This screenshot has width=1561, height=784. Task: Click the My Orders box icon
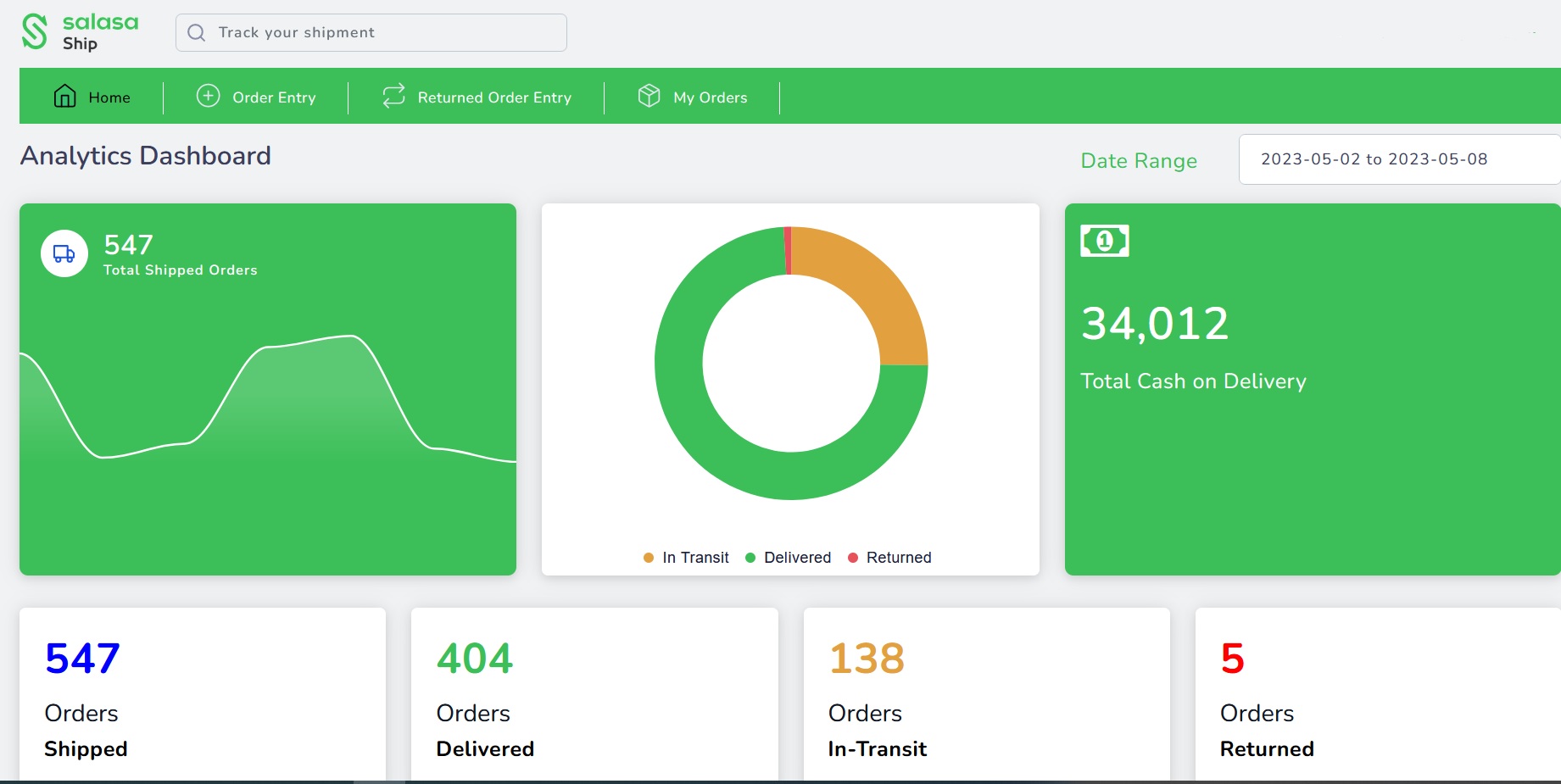click(649, 96)
